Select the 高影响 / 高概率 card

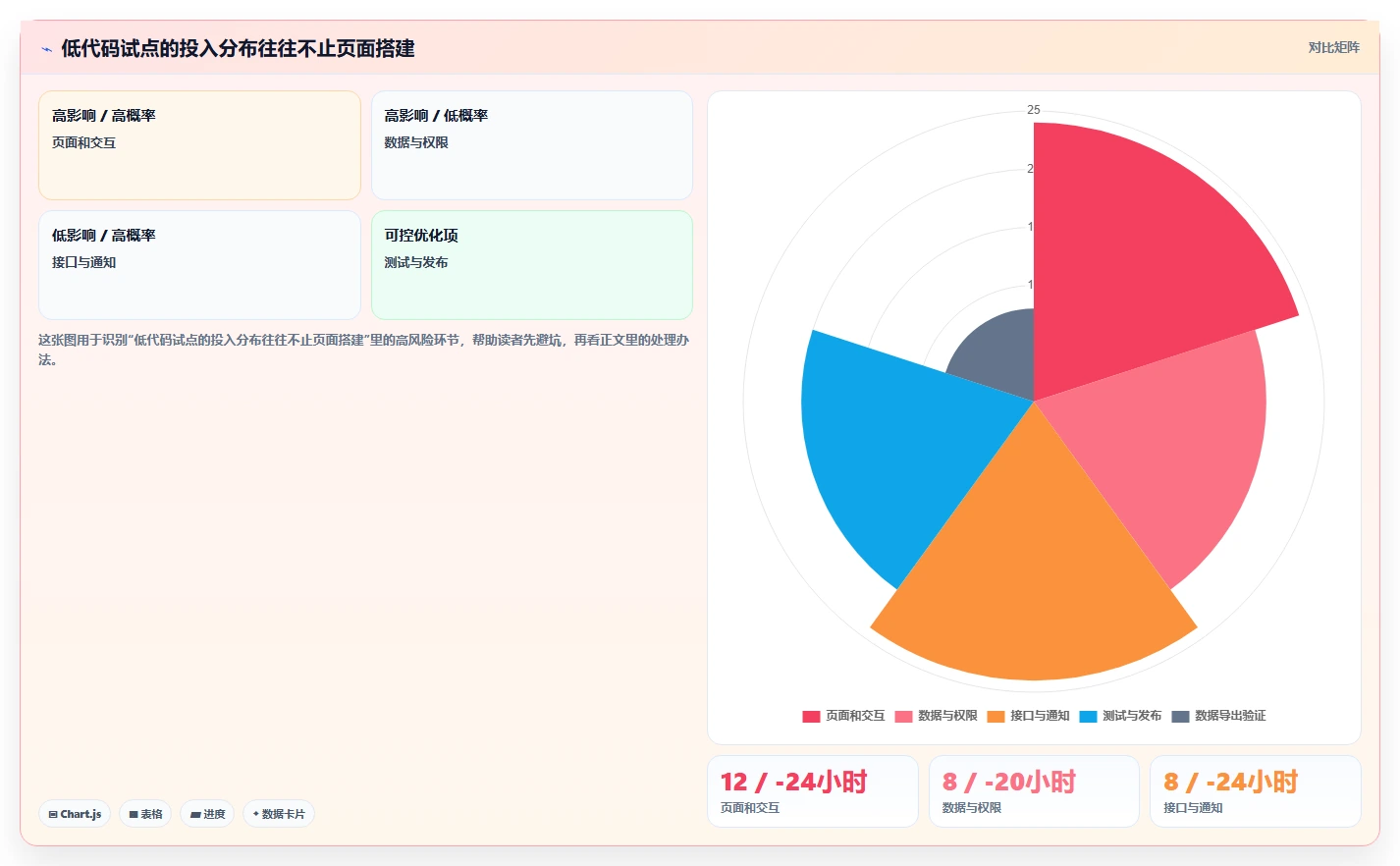pyautogui.click(x=199, y=145)
